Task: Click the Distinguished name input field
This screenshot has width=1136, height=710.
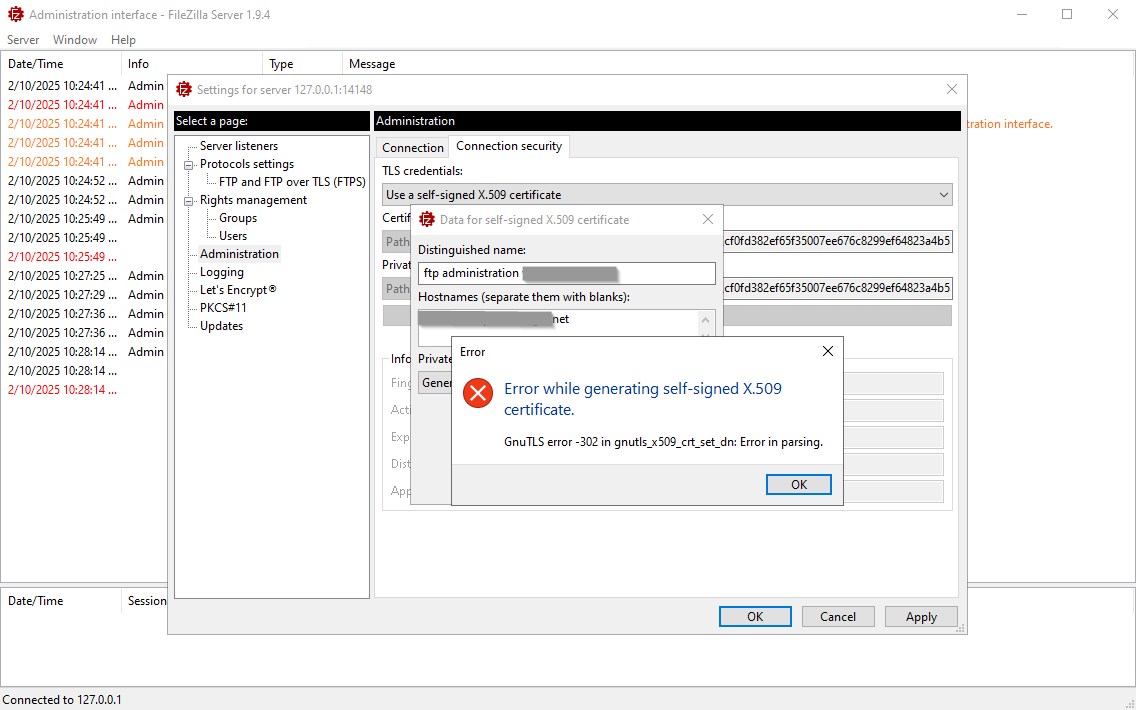Action: 567,273
